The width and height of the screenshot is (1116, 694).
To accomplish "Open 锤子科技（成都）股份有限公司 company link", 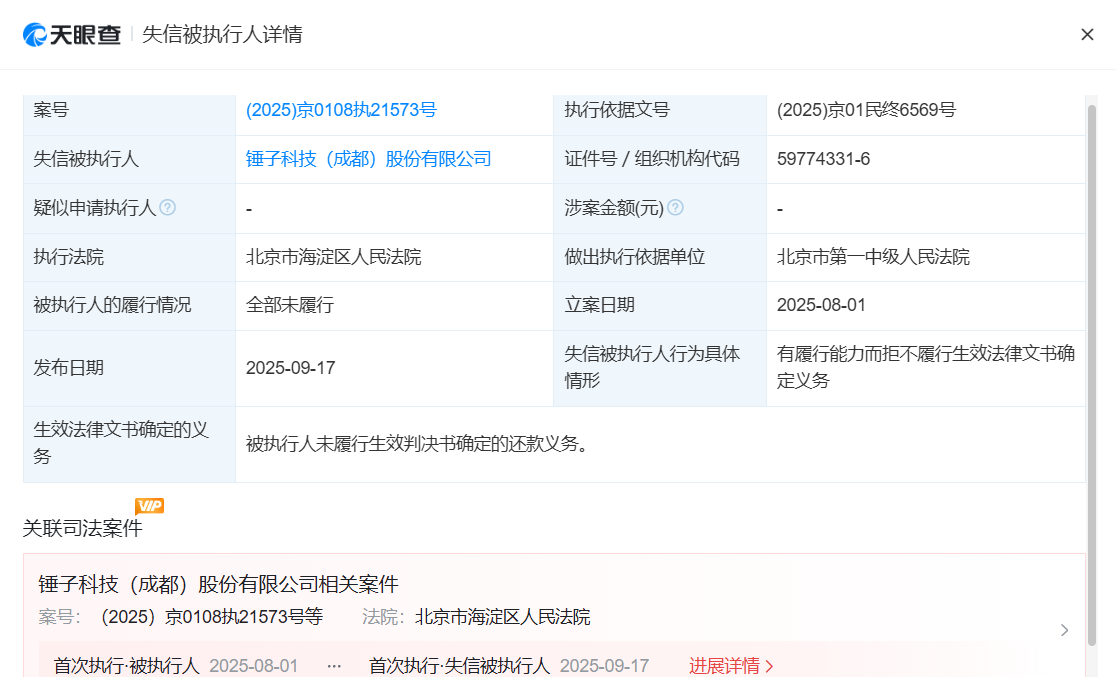I will [x=369, y=159].
